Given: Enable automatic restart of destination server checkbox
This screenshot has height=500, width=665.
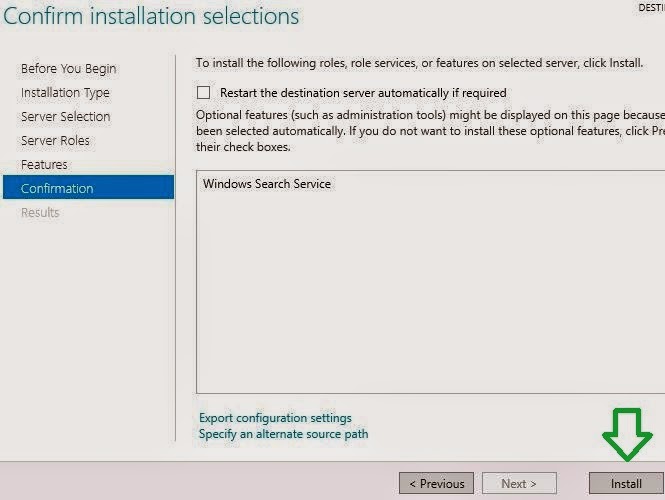Looking at the screenshot, I should [204, 92].
